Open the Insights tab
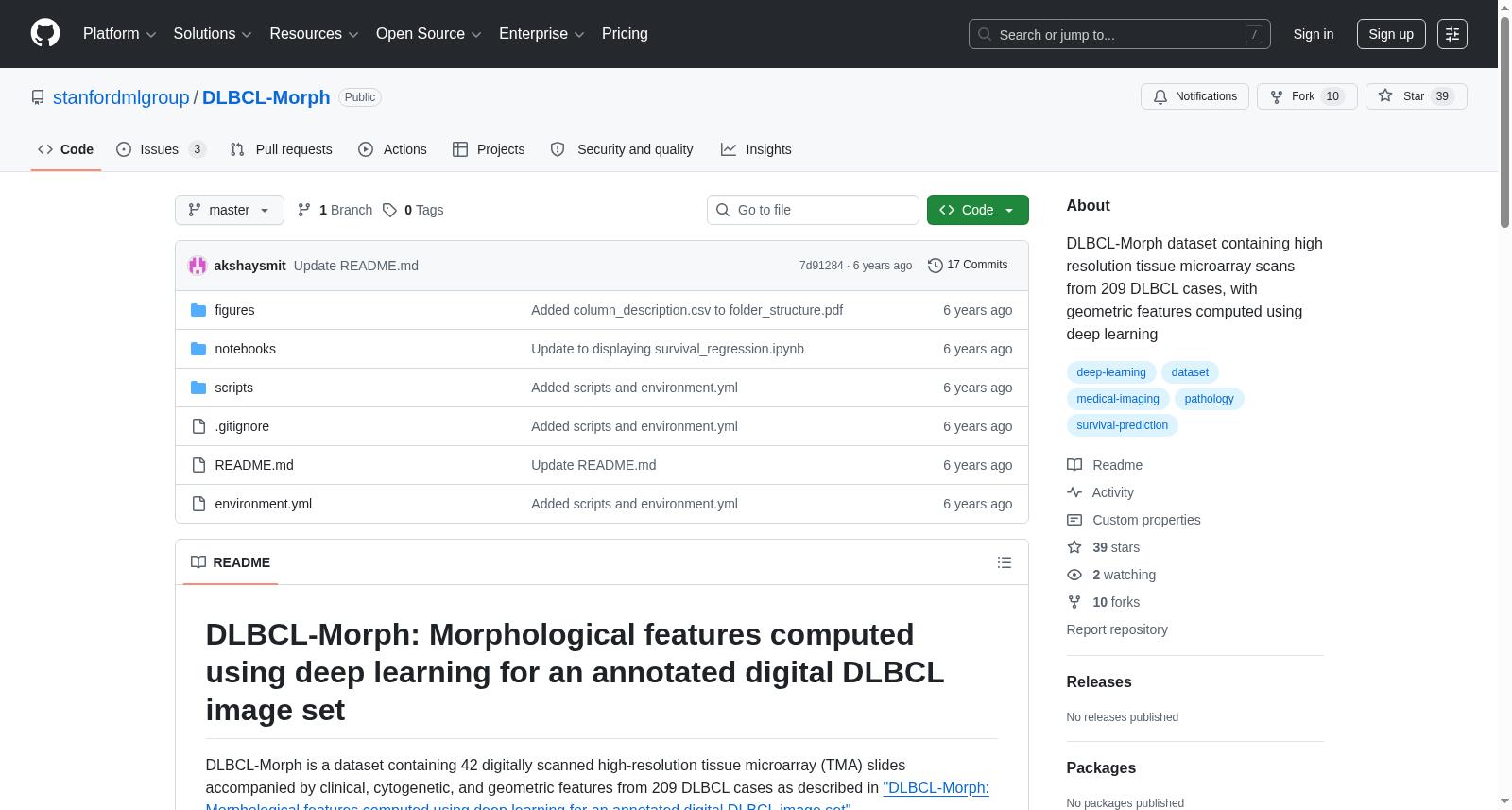This screenshot has width=1512, height=810. (x=756, y=149)
